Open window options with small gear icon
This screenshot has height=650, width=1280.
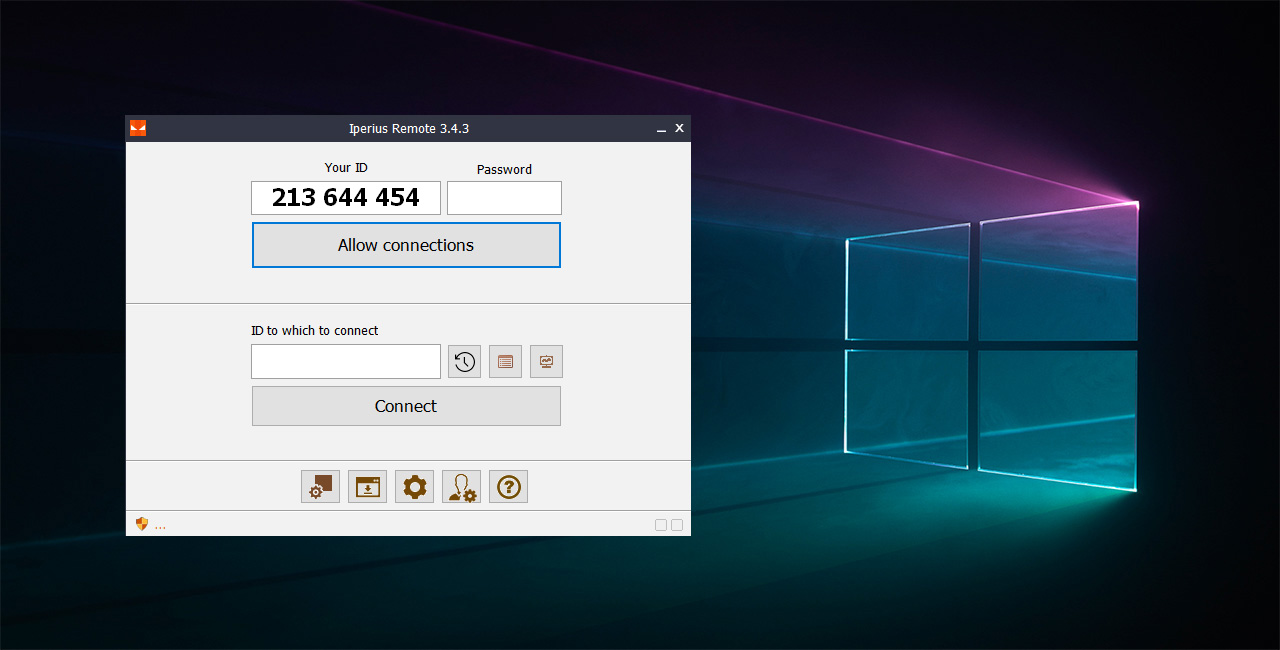coord(320,487)
